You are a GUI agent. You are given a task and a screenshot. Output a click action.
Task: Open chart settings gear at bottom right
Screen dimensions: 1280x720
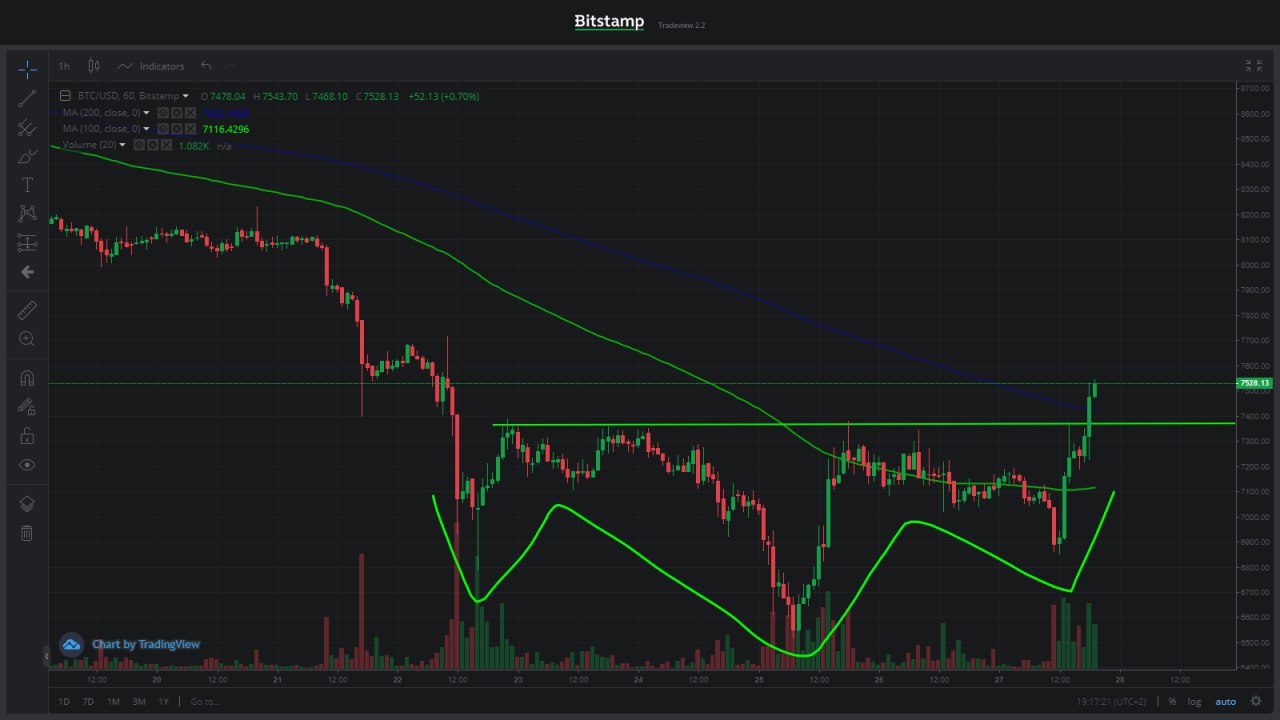click(1256, 701)
